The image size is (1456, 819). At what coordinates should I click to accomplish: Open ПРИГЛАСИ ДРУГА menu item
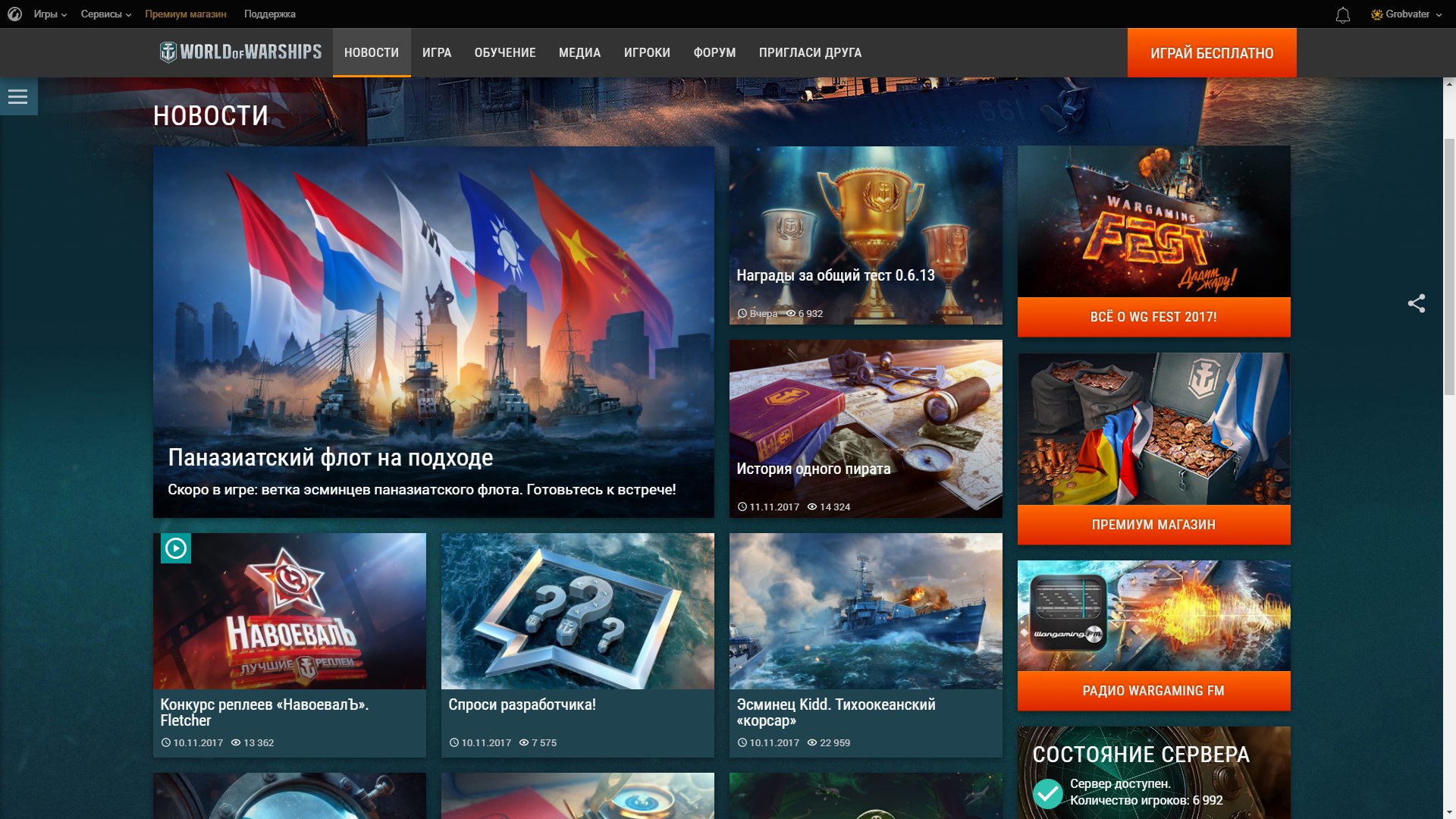[810, 52]
